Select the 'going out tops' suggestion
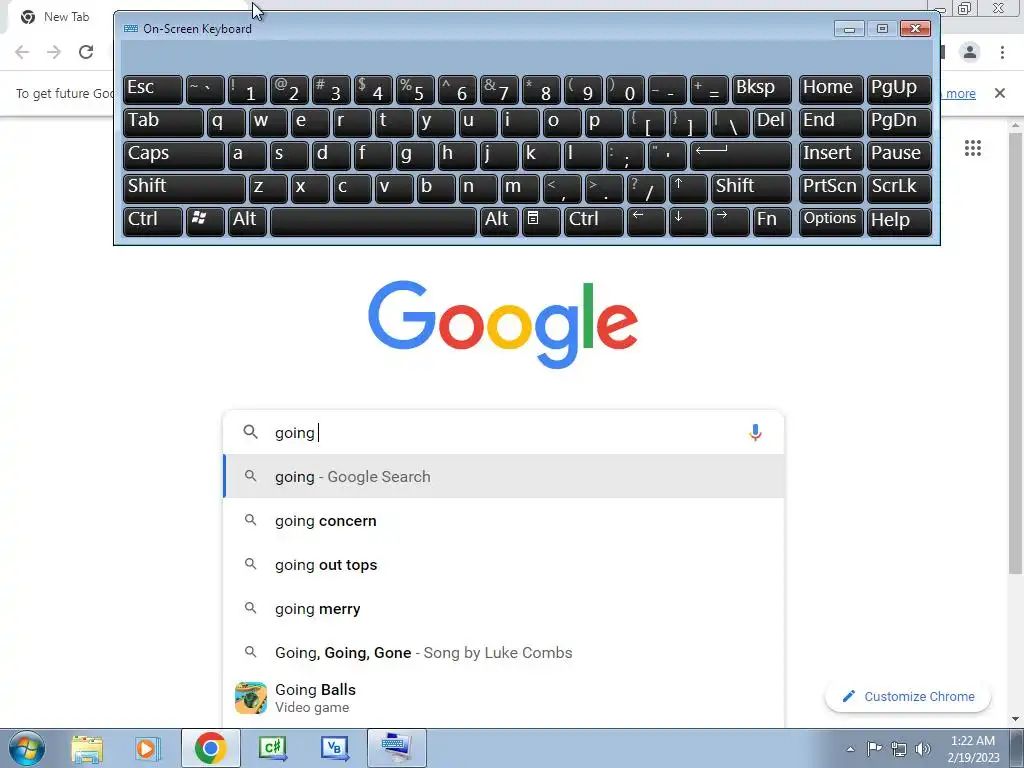Viewport: 1024px width, 768px height. 504,564
